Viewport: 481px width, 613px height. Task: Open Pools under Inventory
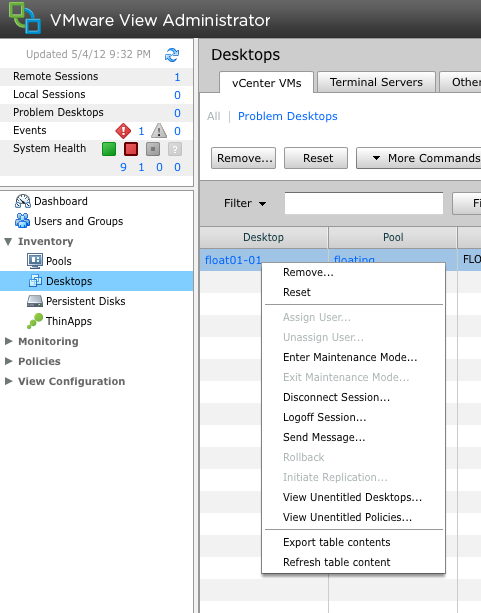(59, 261)
